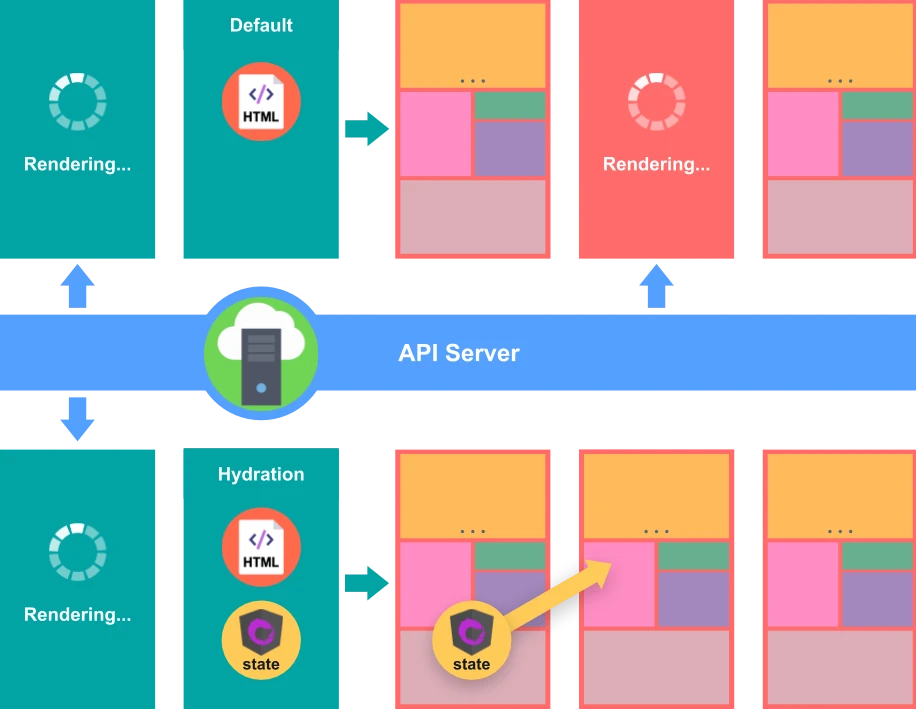
Task: Click the HTML file icon under Hydration
Action: click(261, 547)
